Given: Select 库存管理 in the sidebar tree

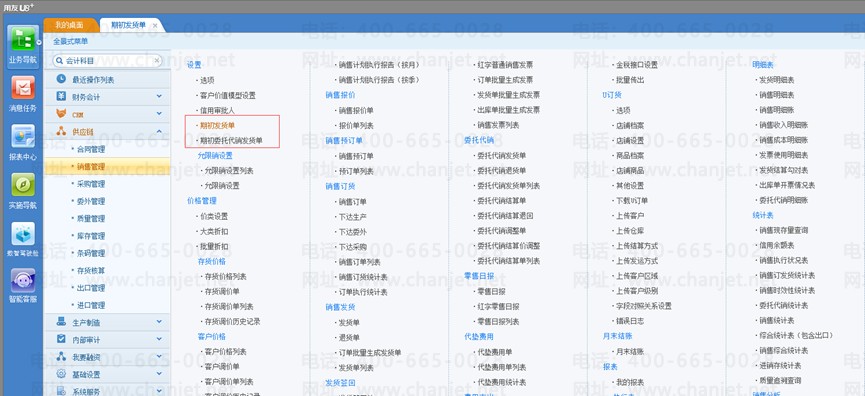Looking at the screenshot, I should pyautogui.click(x=91, y=236).
